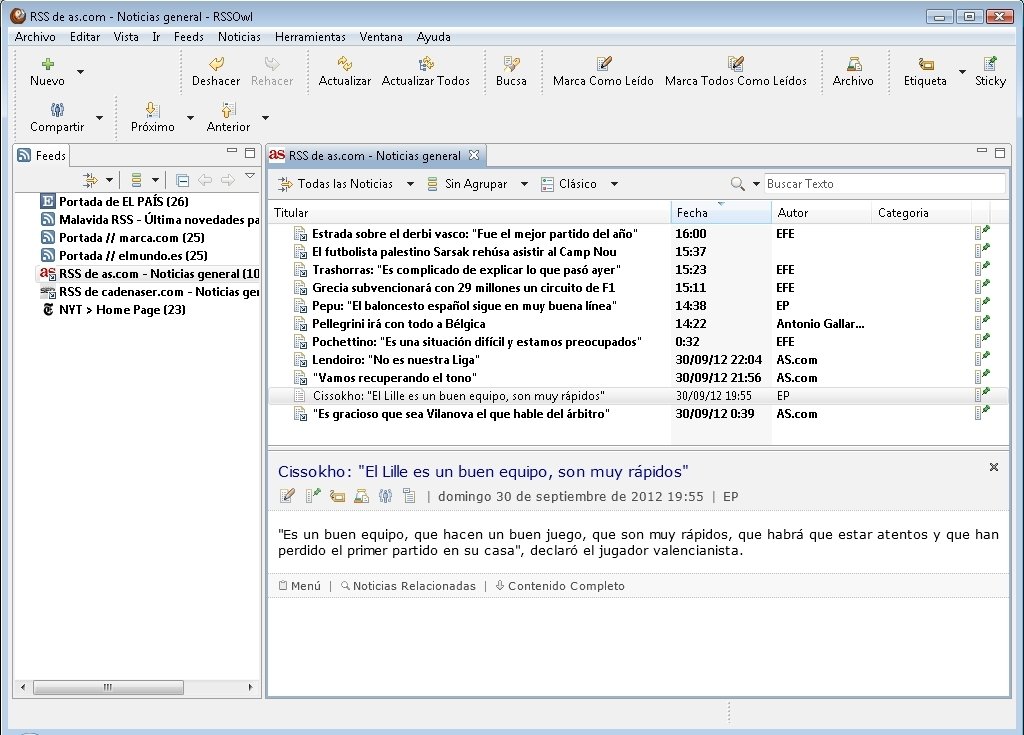Click the Nuevo toolbar icon
1024x735 pixels.
(x=48, y=64)
